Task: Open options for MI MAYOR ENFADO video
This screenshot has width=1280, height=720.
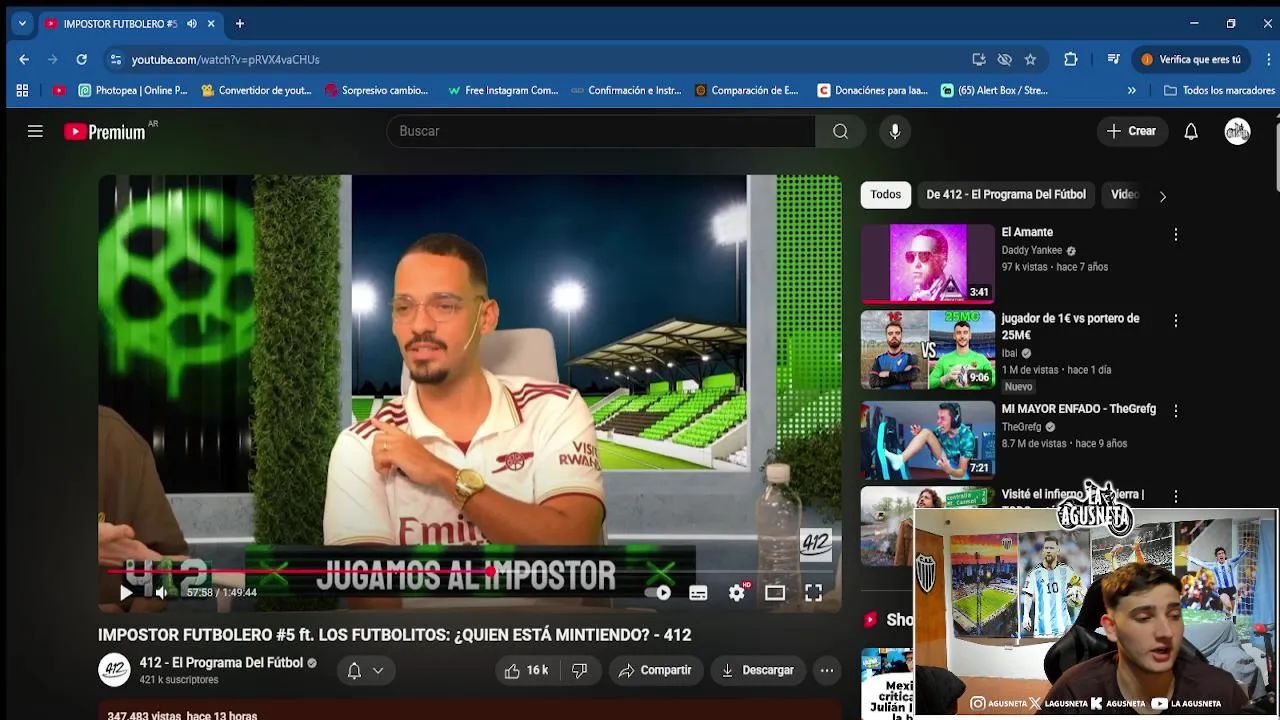Action: (x=1176, y=411)
